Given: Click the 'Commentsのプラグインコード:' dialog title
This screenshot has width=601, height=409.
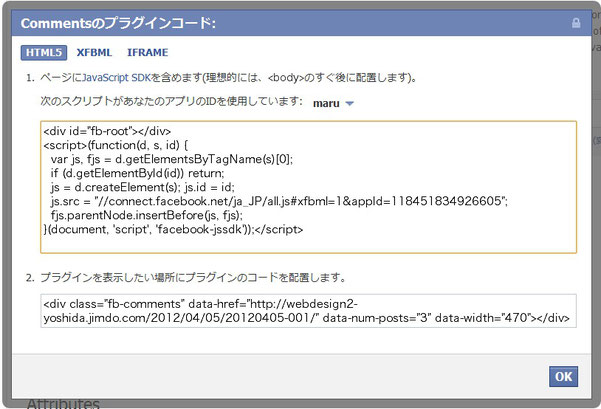Looking at the screenshot, I should (x=118, y=23).
